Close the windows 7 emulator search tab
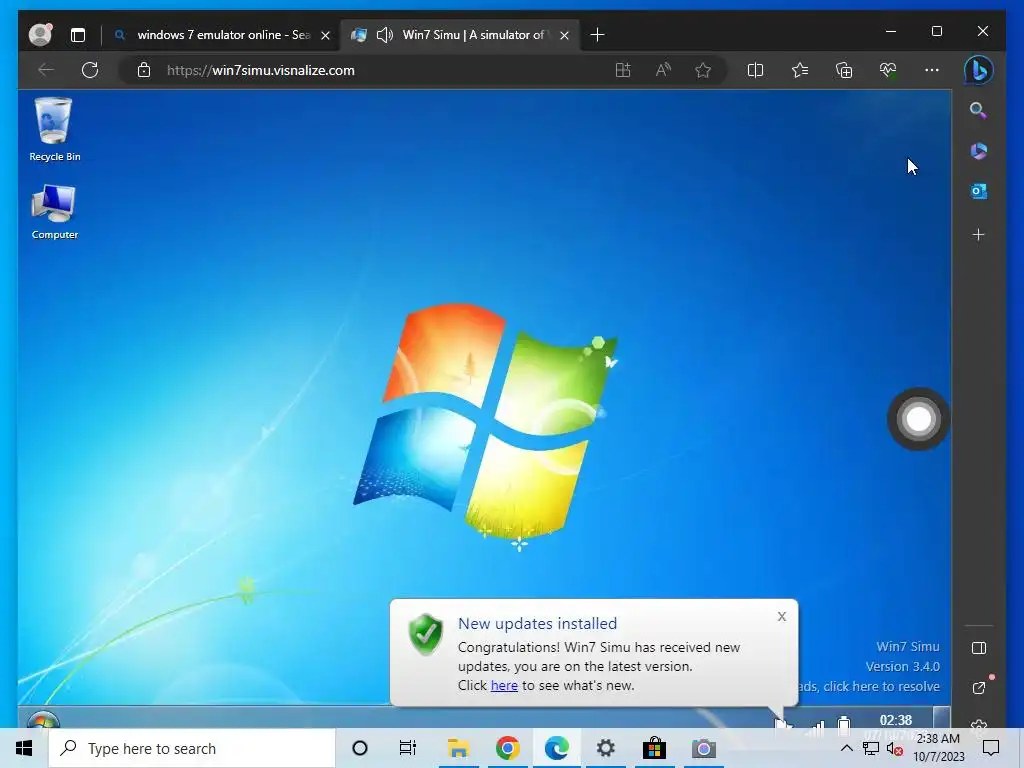 point(325,35)
